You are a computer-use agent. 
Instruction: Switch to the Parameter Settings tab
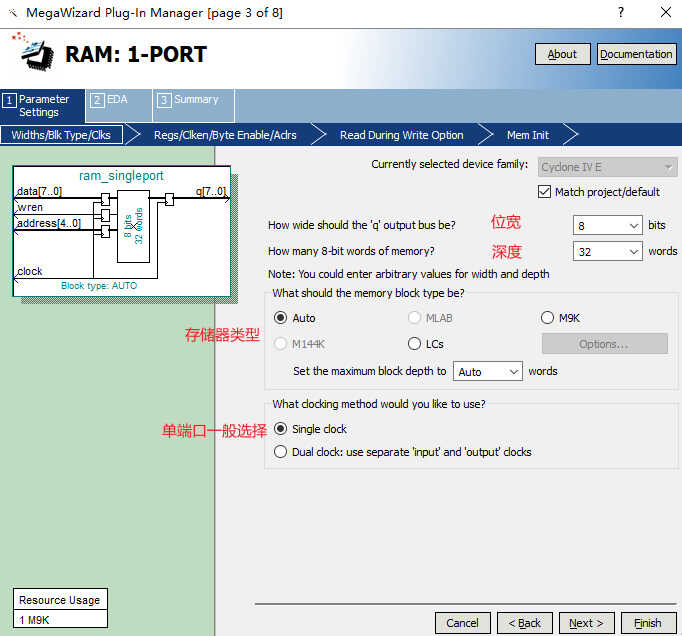(42, 106)
